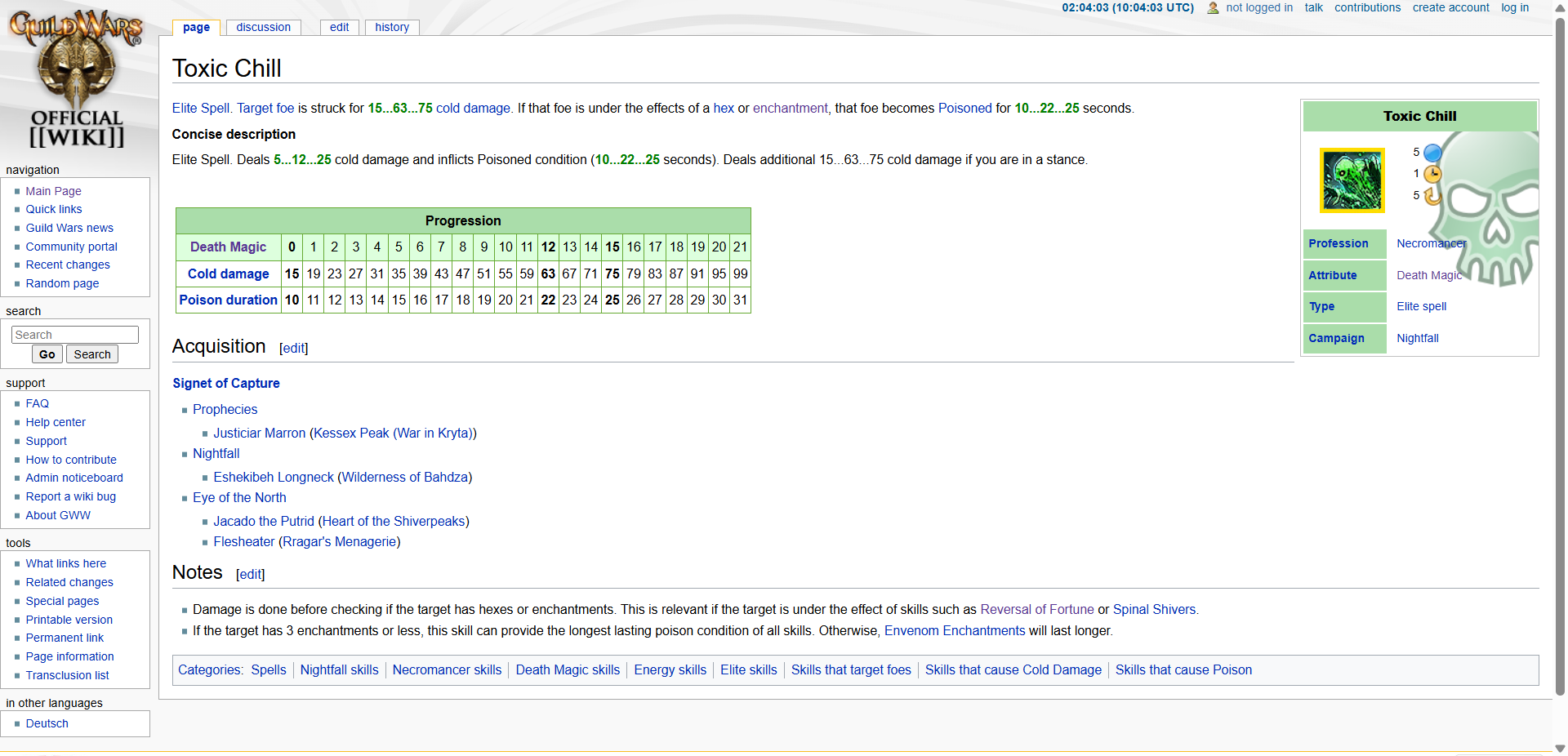The width and height of the screenshot is (1568, 756).
Task: Open Guild Wars news
Action: point(69,228)
